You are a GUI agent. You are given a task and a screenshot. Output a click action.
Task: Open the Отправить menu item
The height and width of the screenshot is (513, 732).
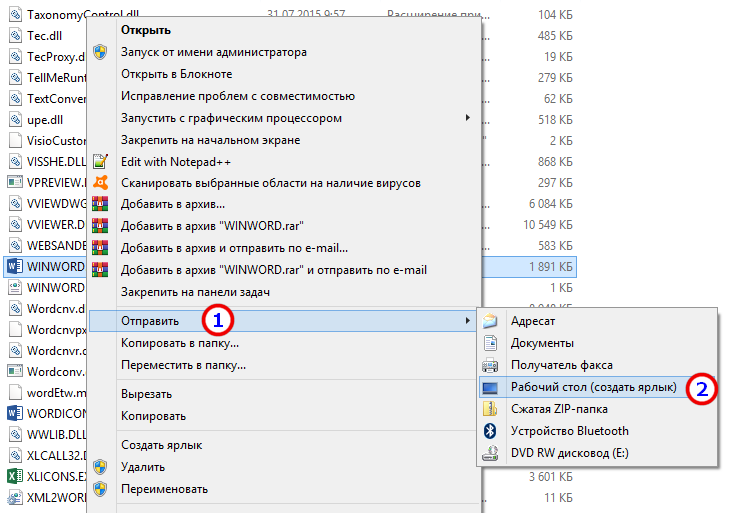(x=283, y=321)
